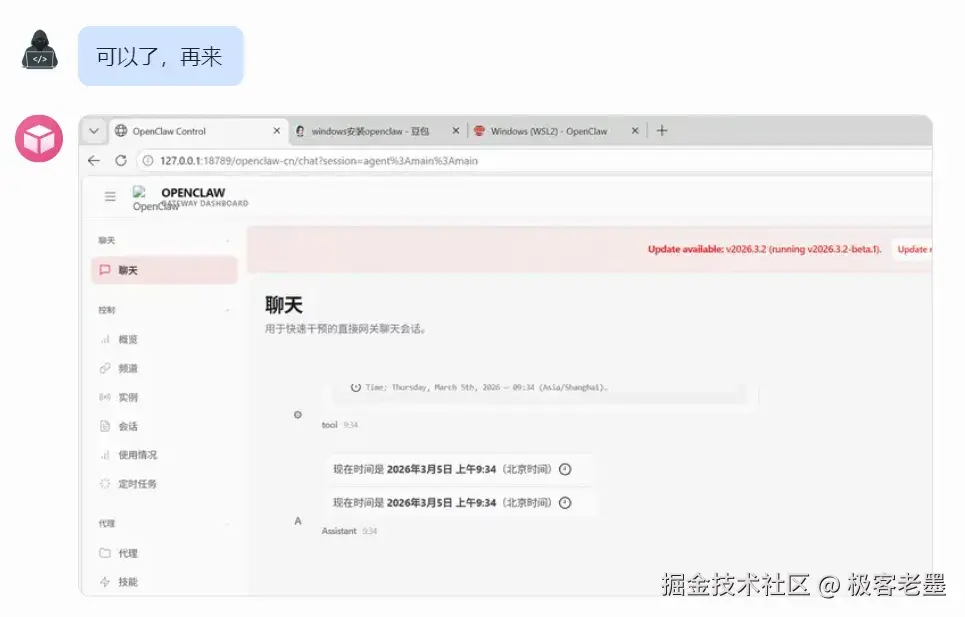This screenshot has width=965, height=617.
Task: Open the 概览 overview panel
Action: pyautogui.click(x=106, y=338)
